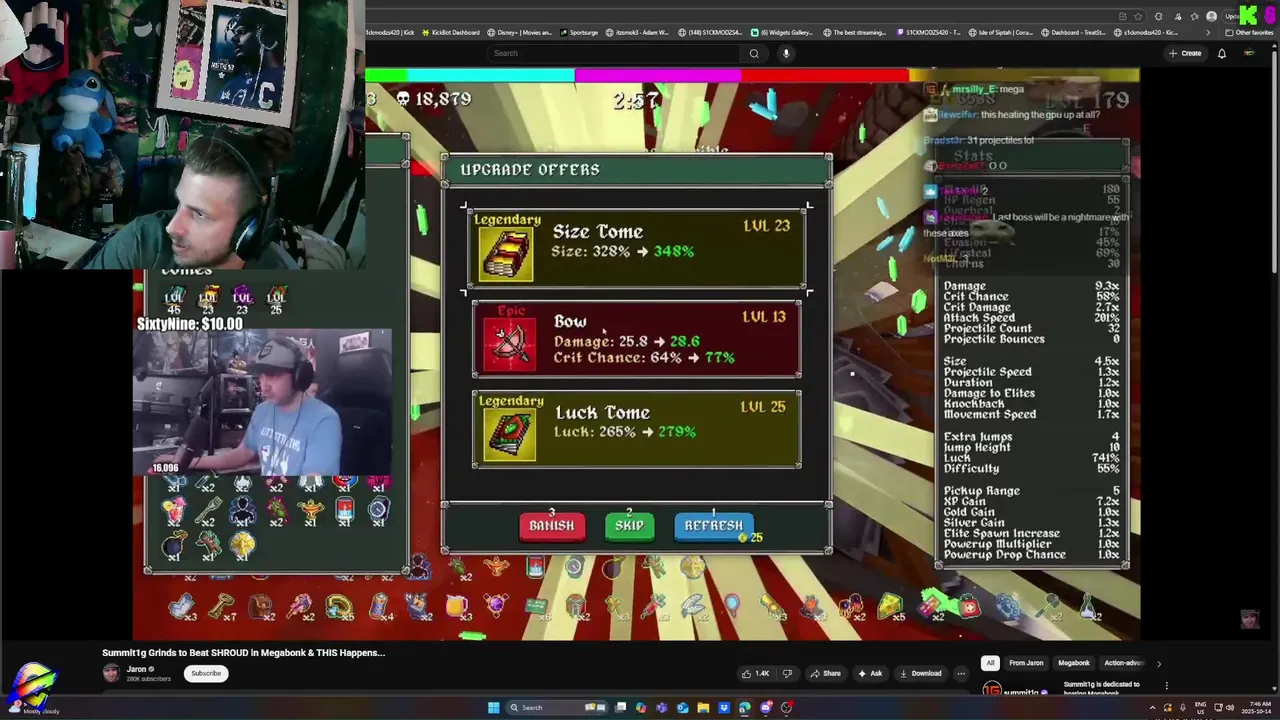Screen dimensions: 1280x720
Task: Open Widgets Gallery bookmark
Action: click(x=782, y=32)
